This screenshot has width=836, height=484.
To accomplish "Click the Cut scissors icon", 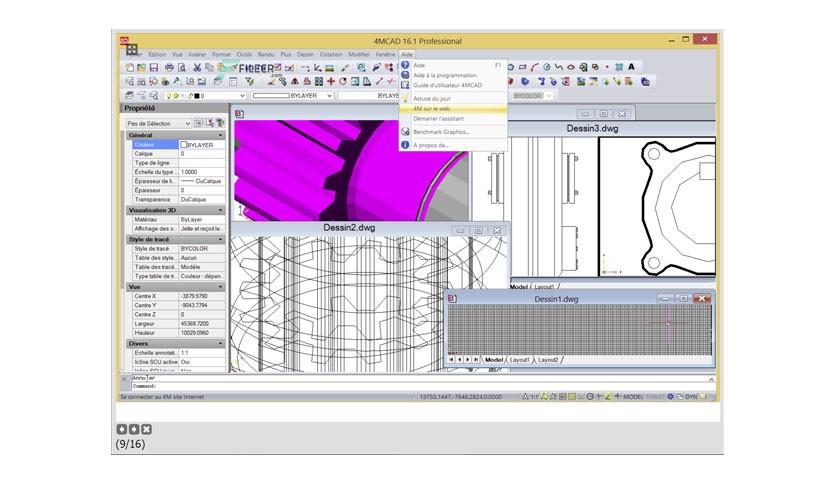I will 197,68.
